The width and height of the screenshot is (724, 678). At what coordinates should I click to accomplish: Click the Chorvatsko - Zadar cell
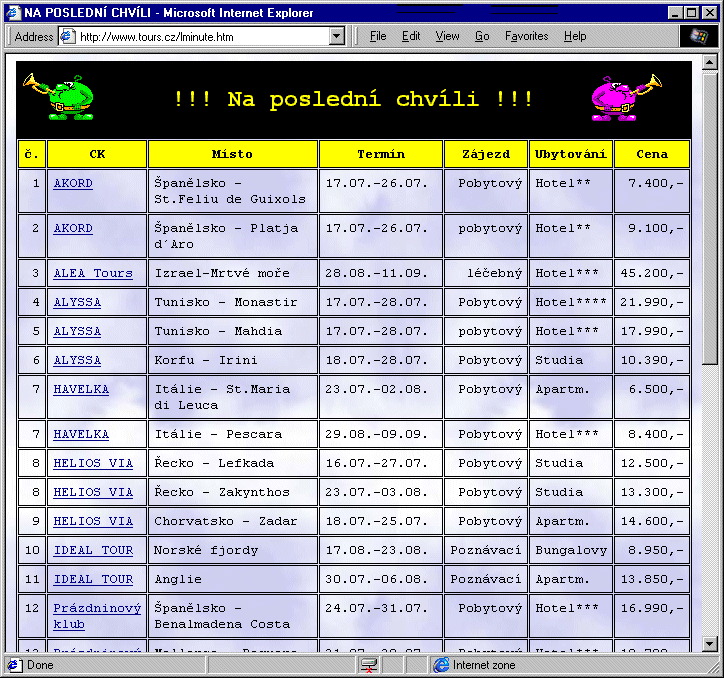point(233,521)
